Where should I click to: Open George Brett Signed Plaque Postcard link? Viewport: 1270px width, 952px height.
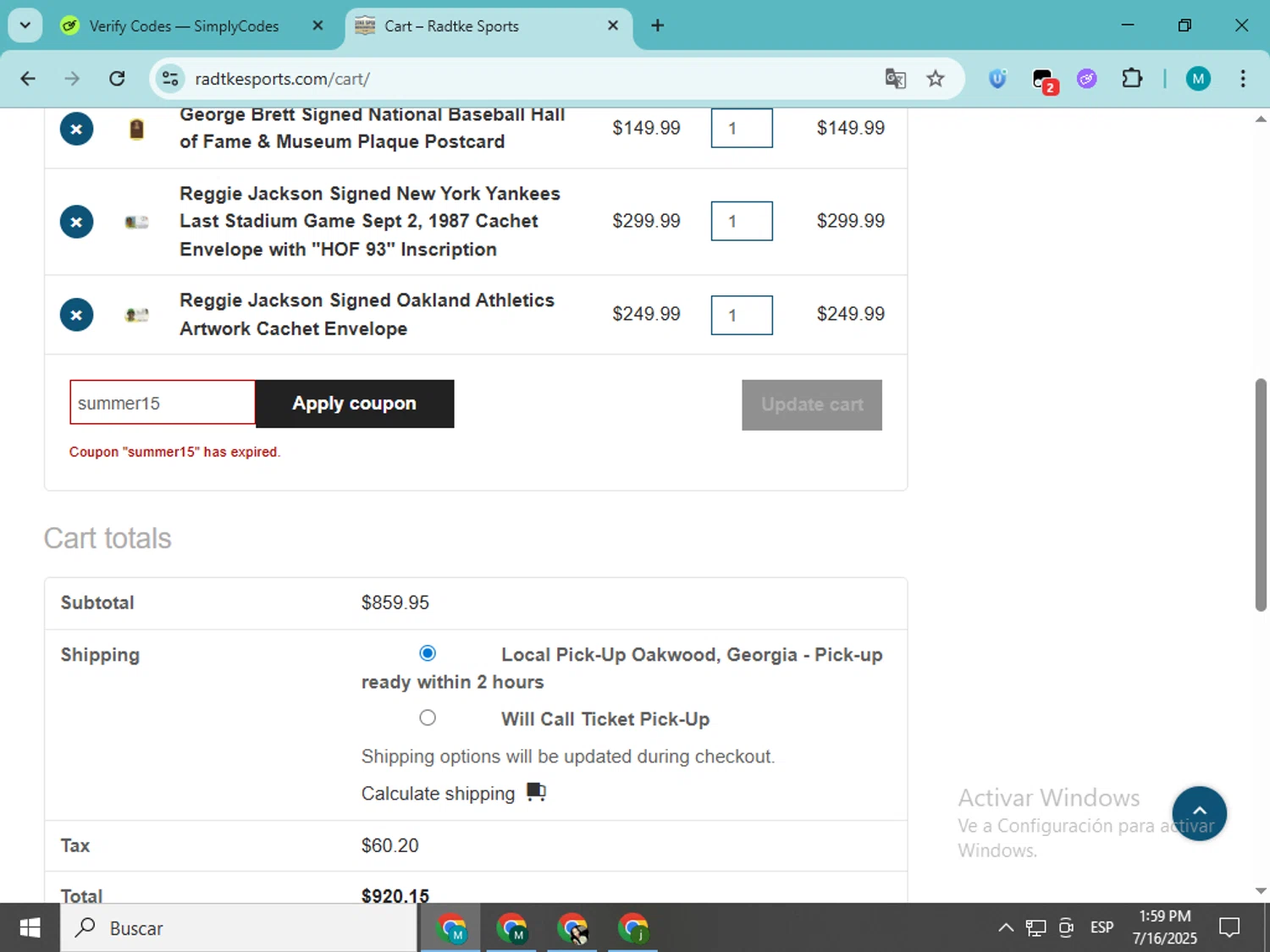pyautogui.click(x=373, y=128)
